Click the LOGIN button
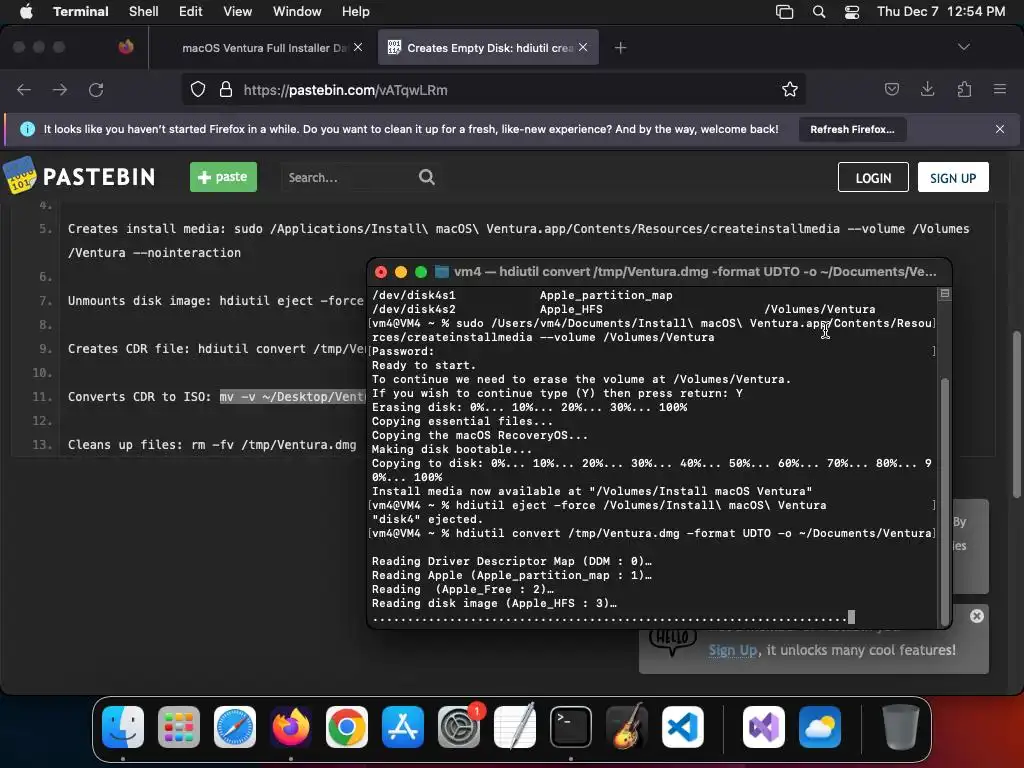This screenshot has height=768, width=1024. pyautogui.click(x=873, y=178)
